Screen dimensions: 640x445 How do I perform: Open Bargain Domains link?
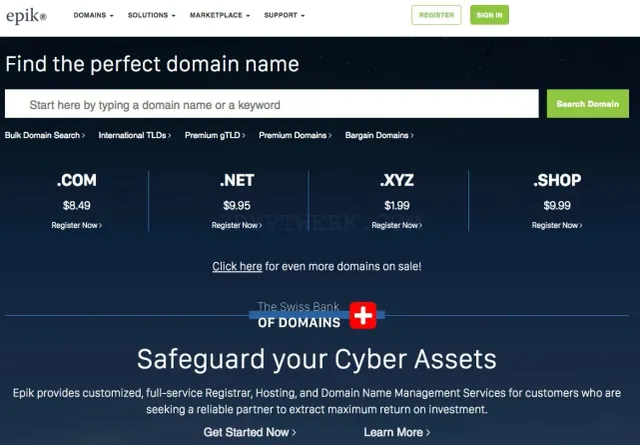[x=379, y=135]
